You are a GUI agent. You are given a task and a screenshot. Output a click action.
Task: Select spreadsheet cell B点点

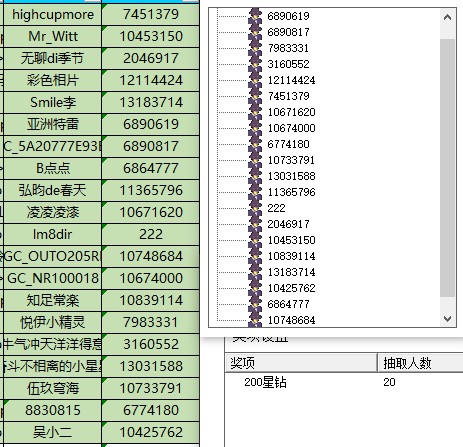pos(53,168)
